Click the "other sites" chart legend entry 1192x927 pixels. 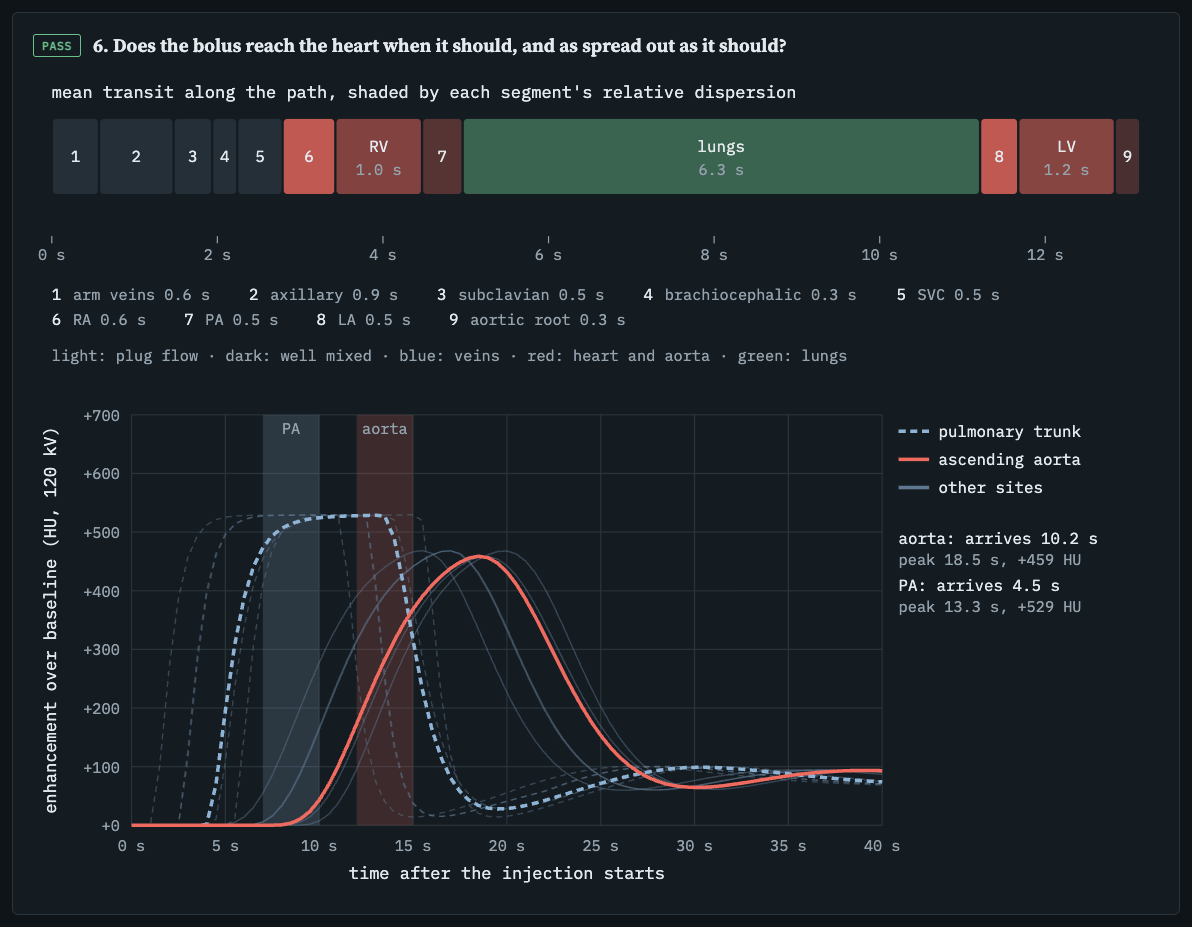coord(971,488)
